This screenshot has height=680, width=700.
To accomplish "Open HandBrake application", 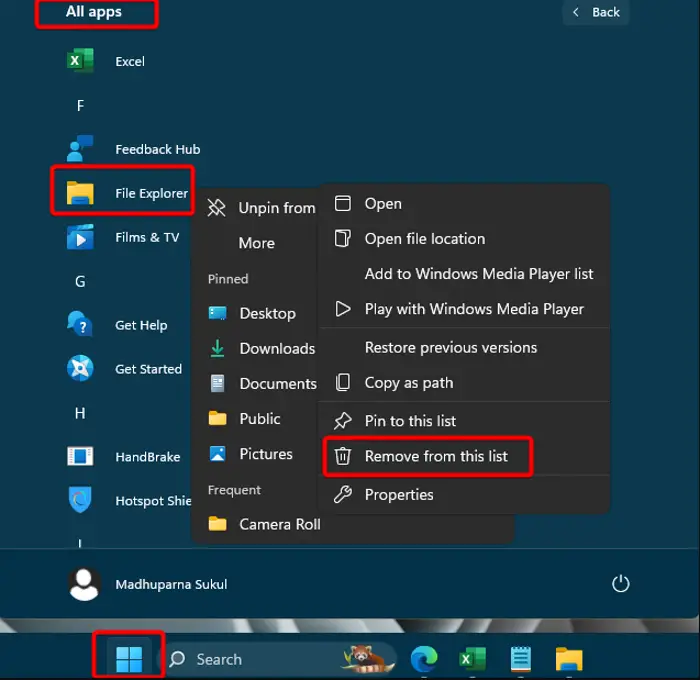I will click(124, 457).
